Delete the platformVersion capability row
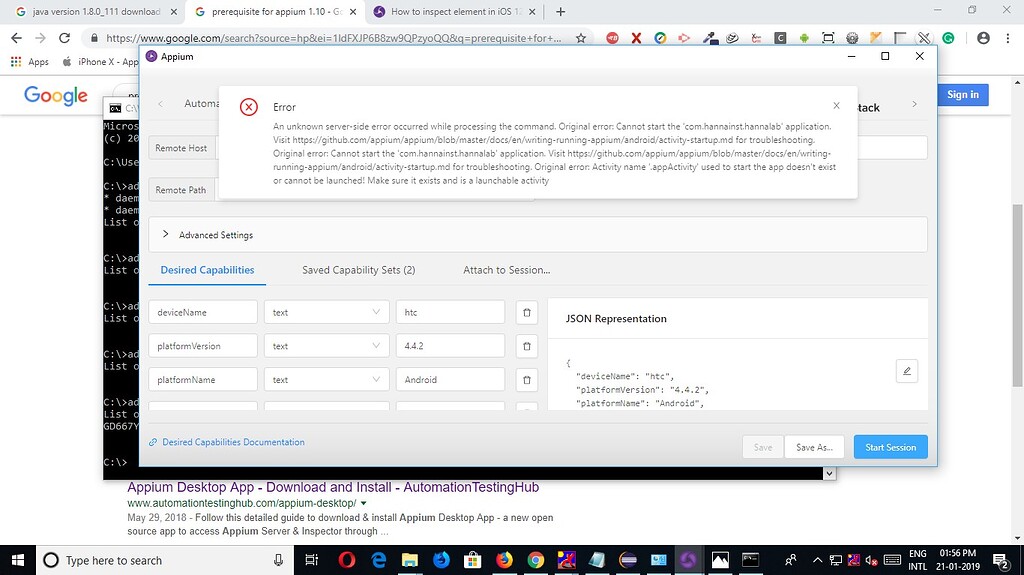 [x=527, y=346]
